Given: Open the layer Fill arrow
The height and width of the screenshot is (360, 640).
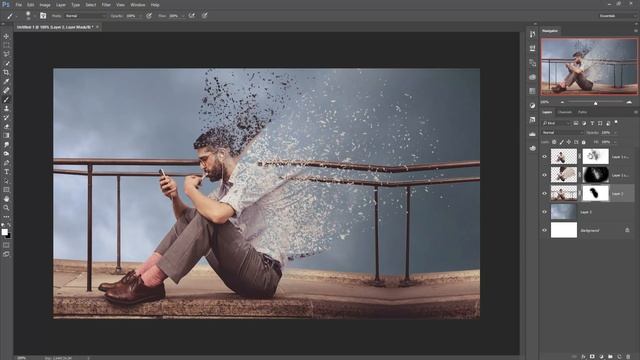Looking at the screenshot, I should coord(615,142).
